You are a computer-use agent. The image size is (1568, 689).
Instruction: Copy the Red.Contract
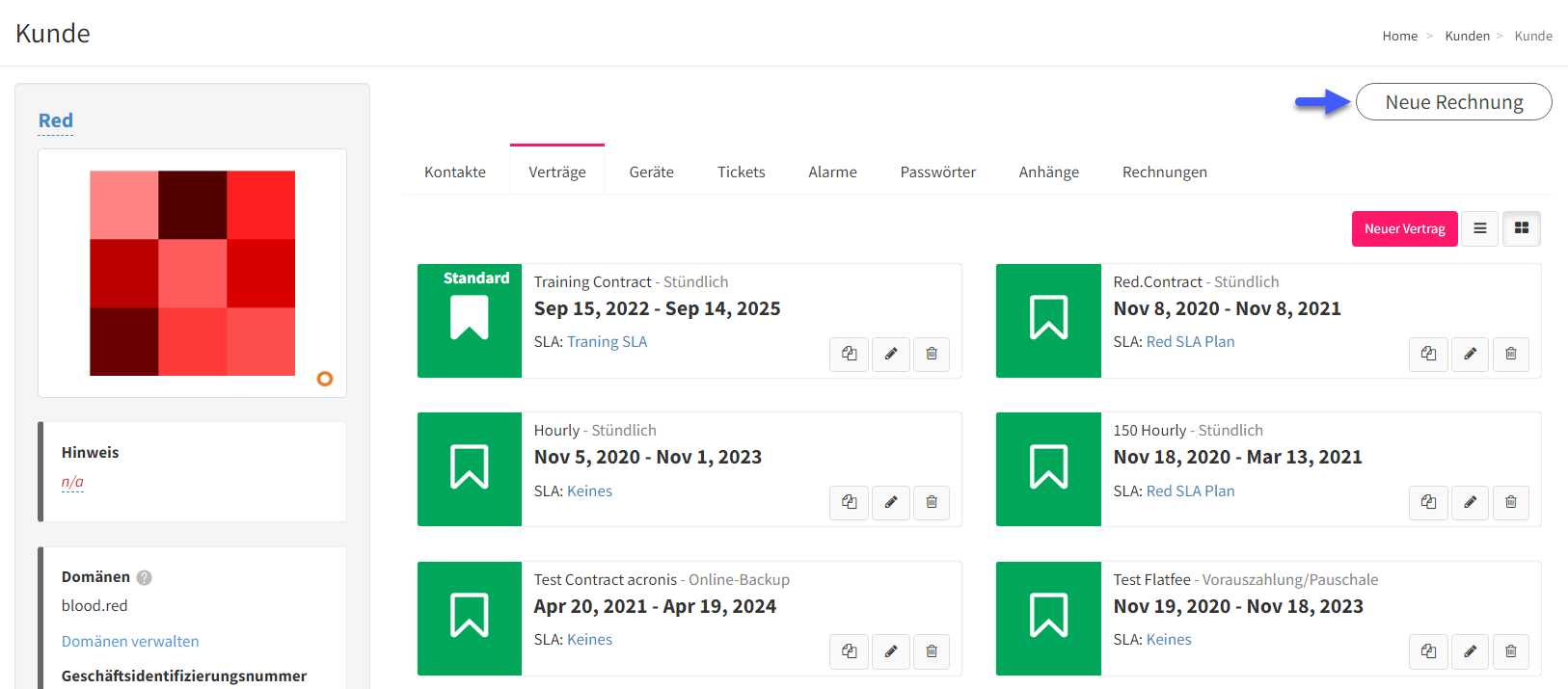(1429, 354)
